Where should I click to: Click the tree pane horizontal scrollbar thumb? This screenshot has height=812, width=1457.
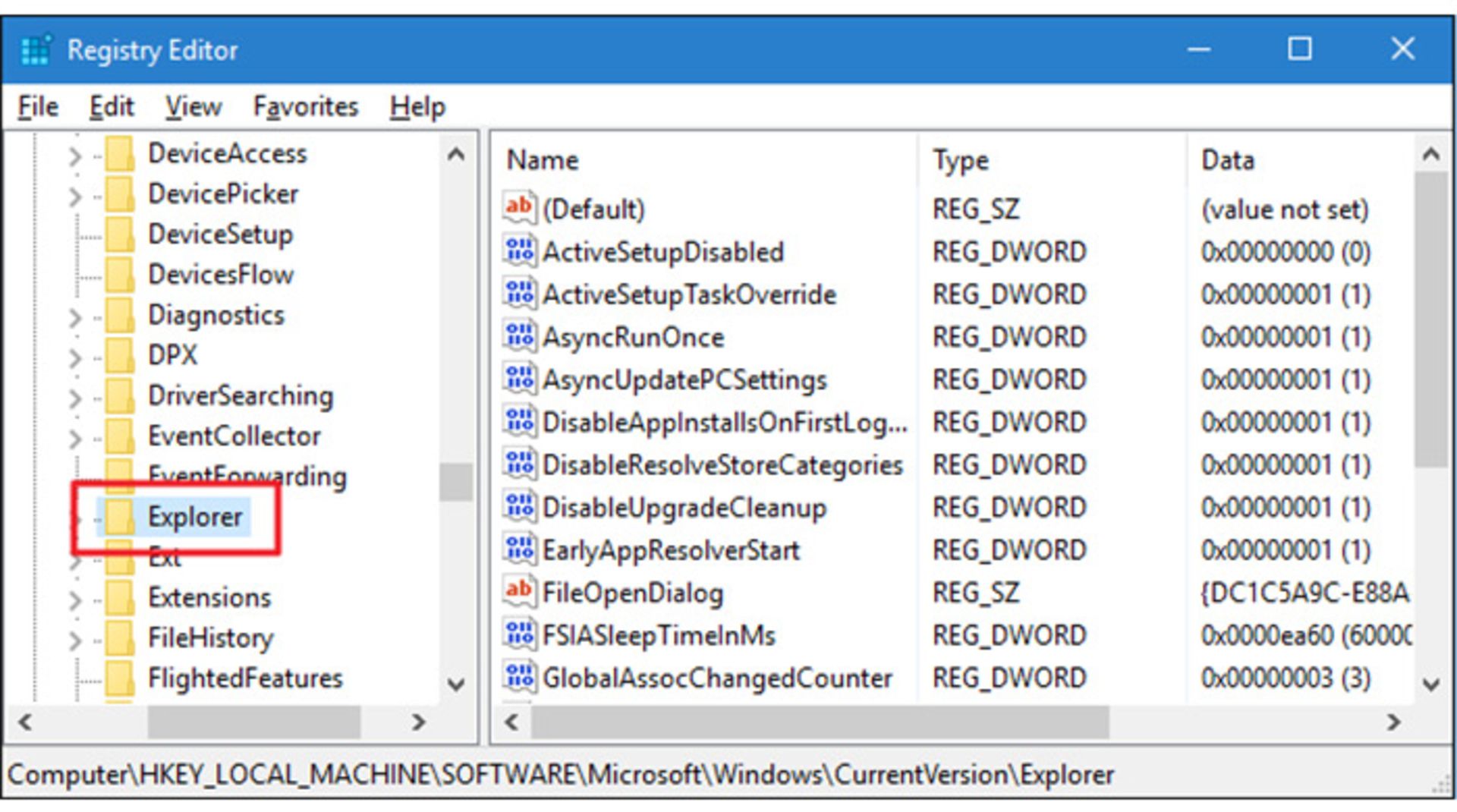(x=253, y=722)
